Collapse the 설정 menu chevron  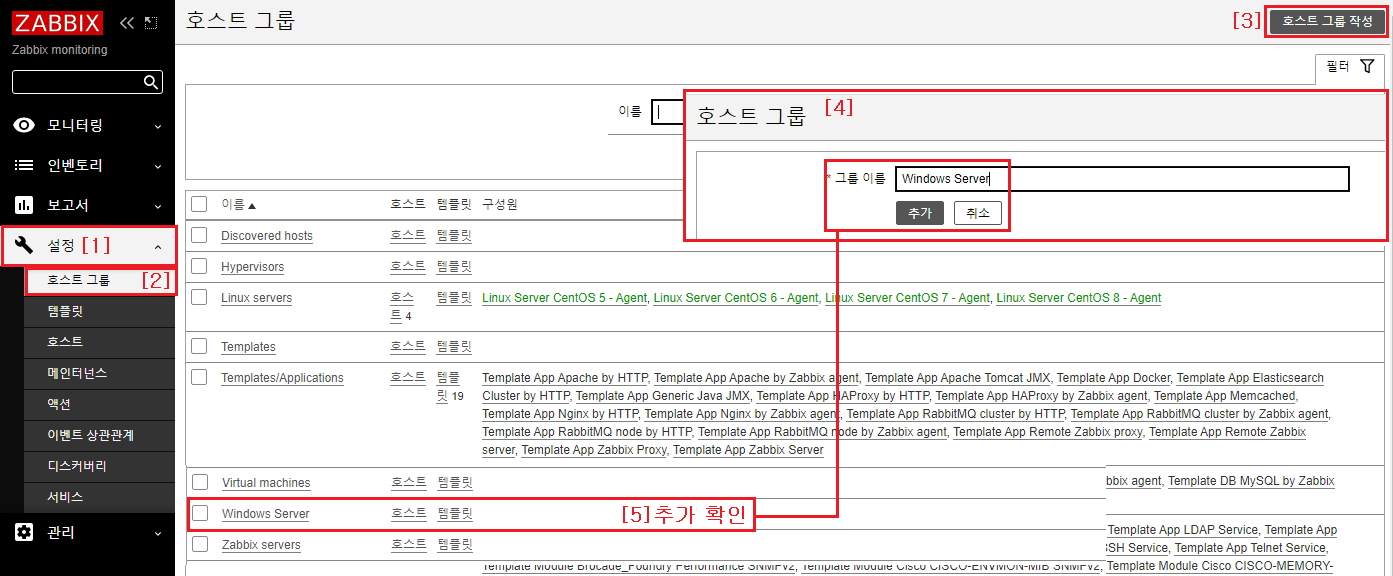click(158, 246)
